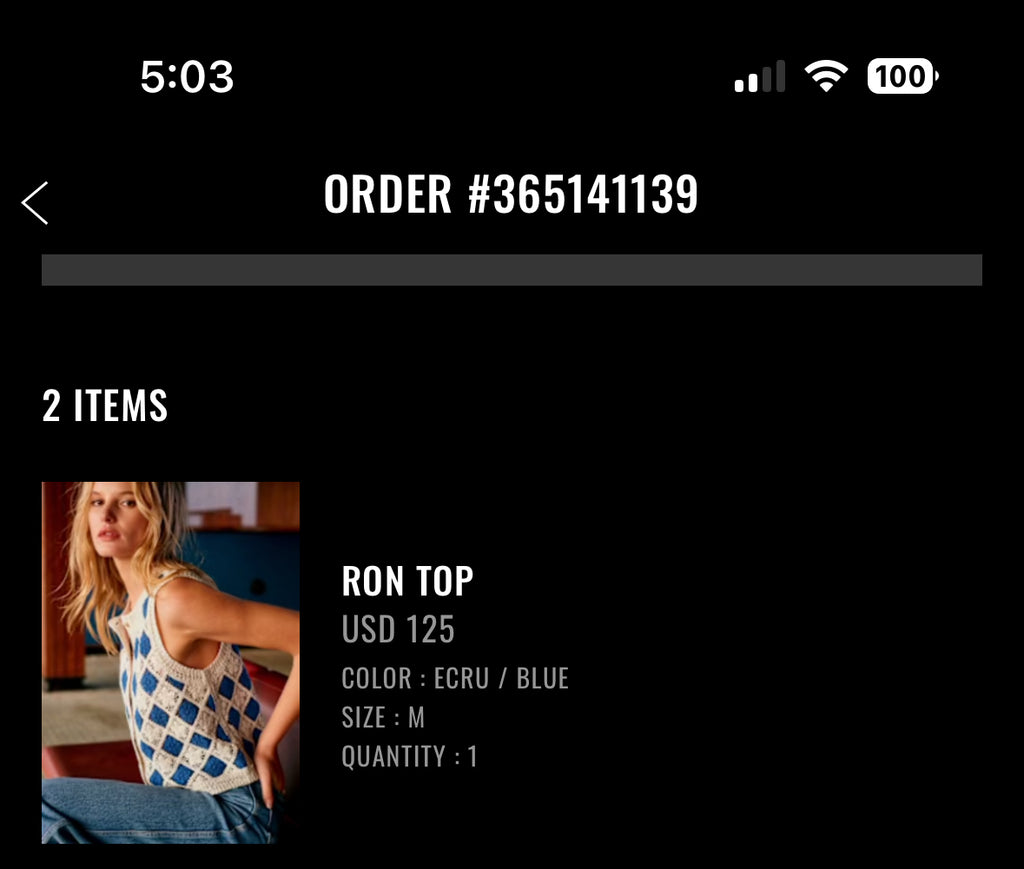Tap the battery 100 indicator
The width and height of the screenshot is (1024, 869).
(x=903, y=76)
